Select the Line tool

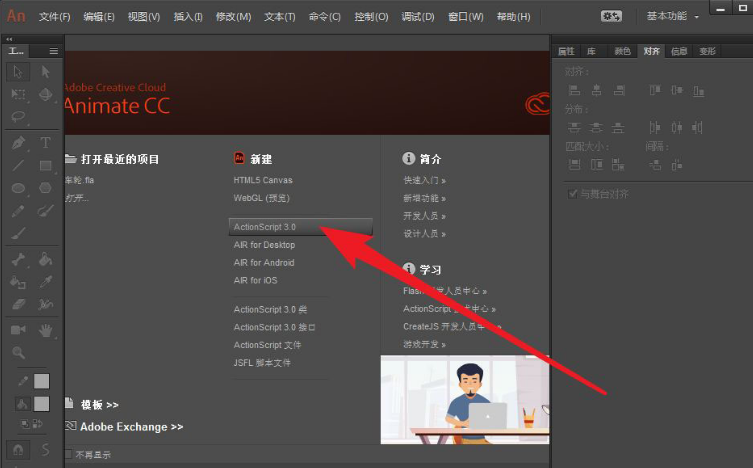pyautogui.click(x=18, y=166)
